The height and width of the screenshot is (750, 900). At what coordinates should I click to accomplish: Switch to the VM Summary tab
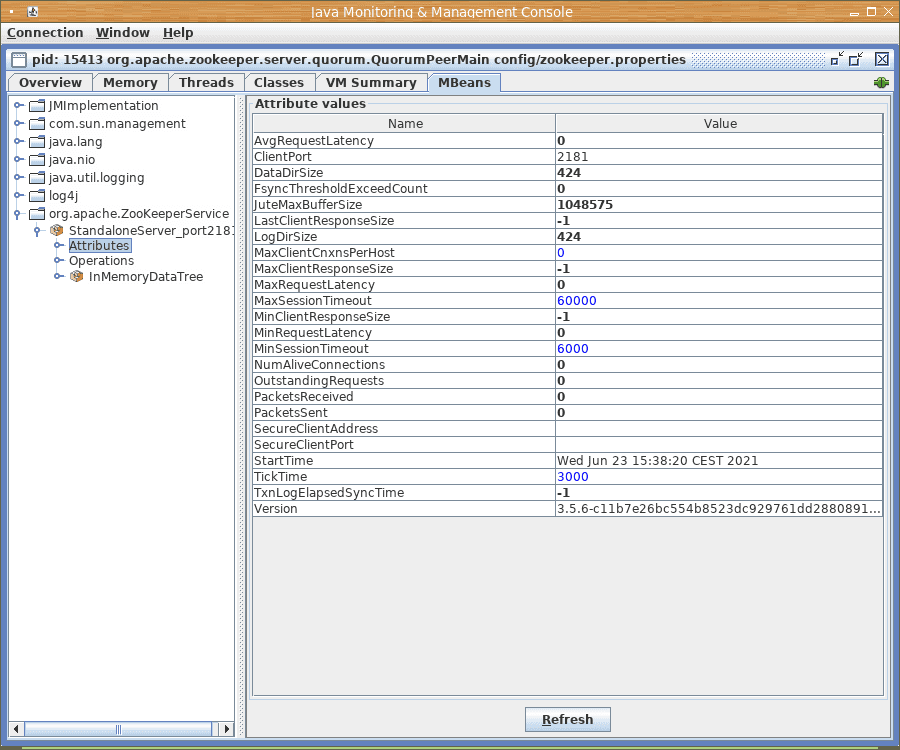tap(370, 83)
